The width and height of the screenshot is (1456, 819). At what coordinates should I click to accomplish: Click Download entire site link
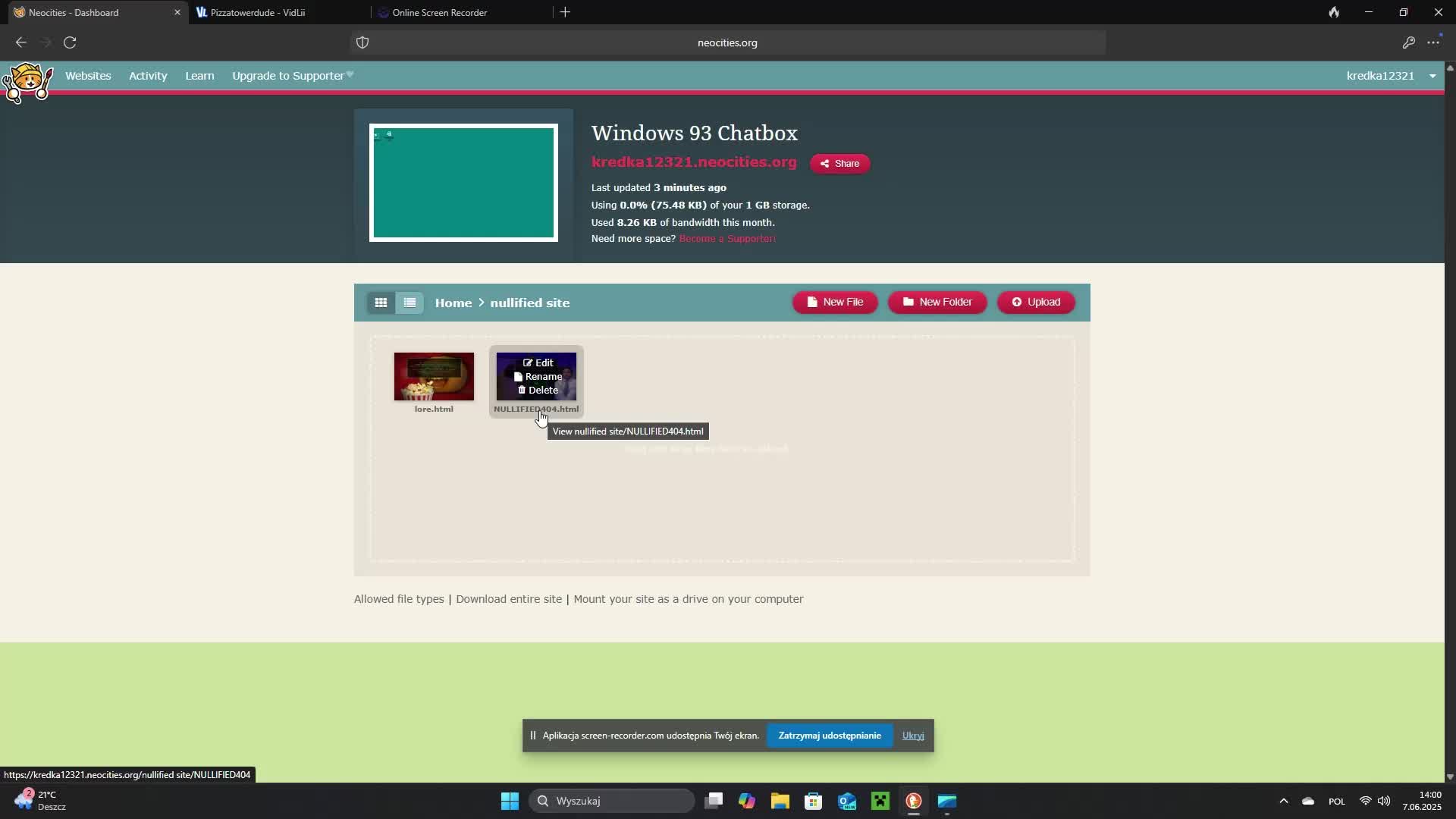click(x=509, y=599)
